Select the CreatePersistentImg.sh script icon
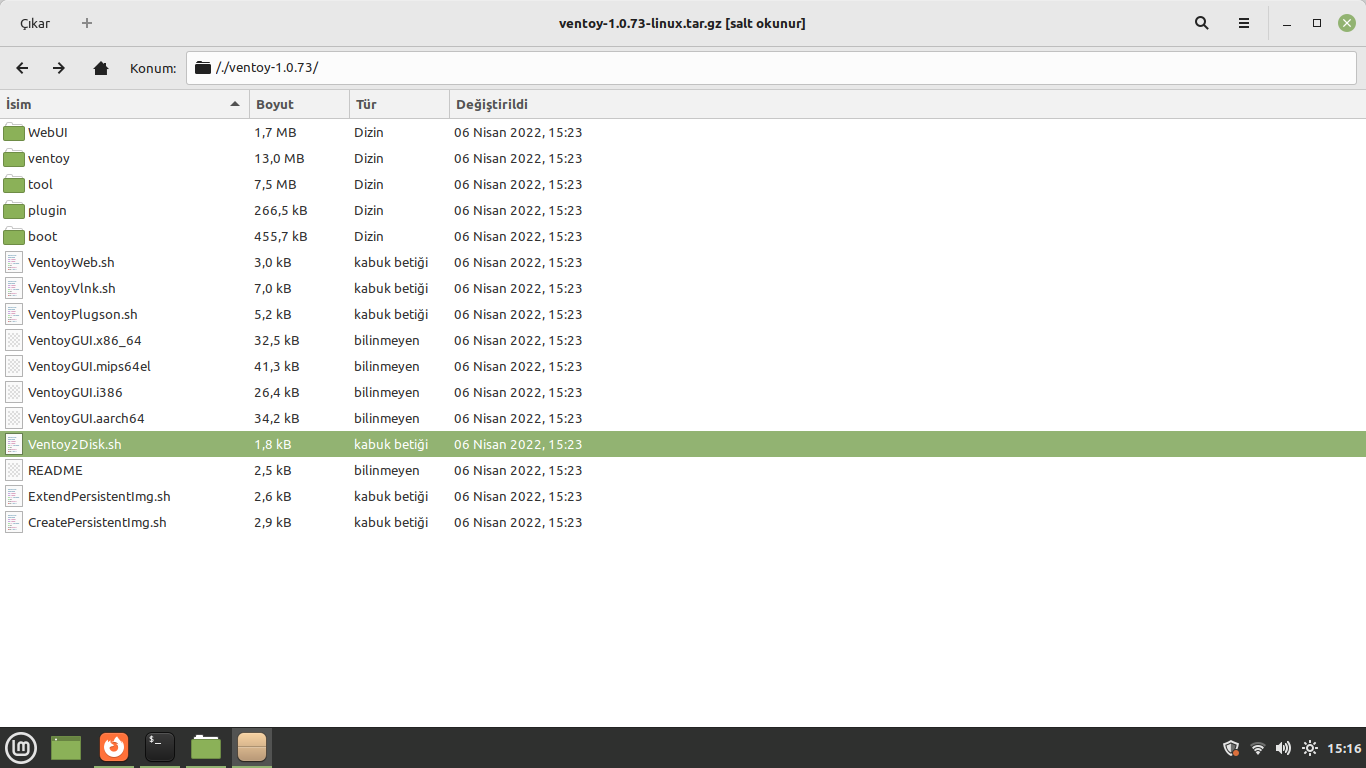The image size is (1366, 768). point(14,522)
